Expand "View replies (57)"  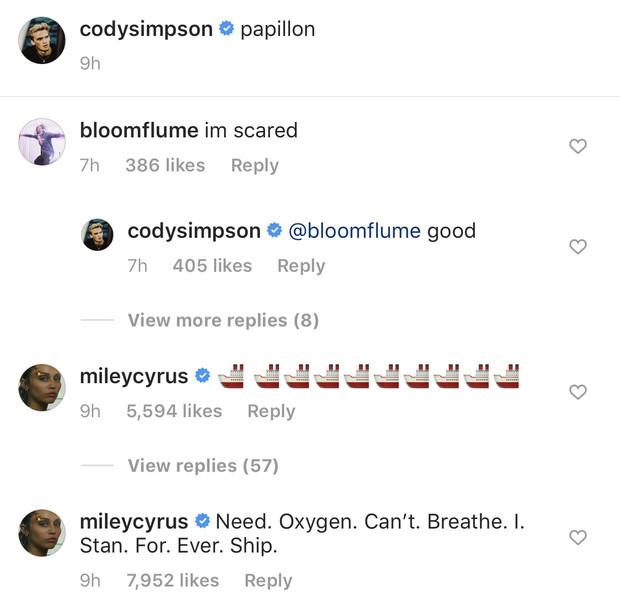click(x=203, y=465)
